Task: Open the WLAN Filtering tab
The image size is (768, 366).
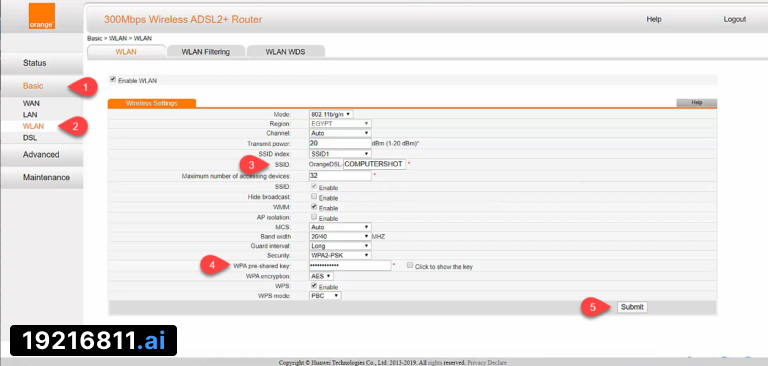Action: pyautogui.click(x=206, y=51)
